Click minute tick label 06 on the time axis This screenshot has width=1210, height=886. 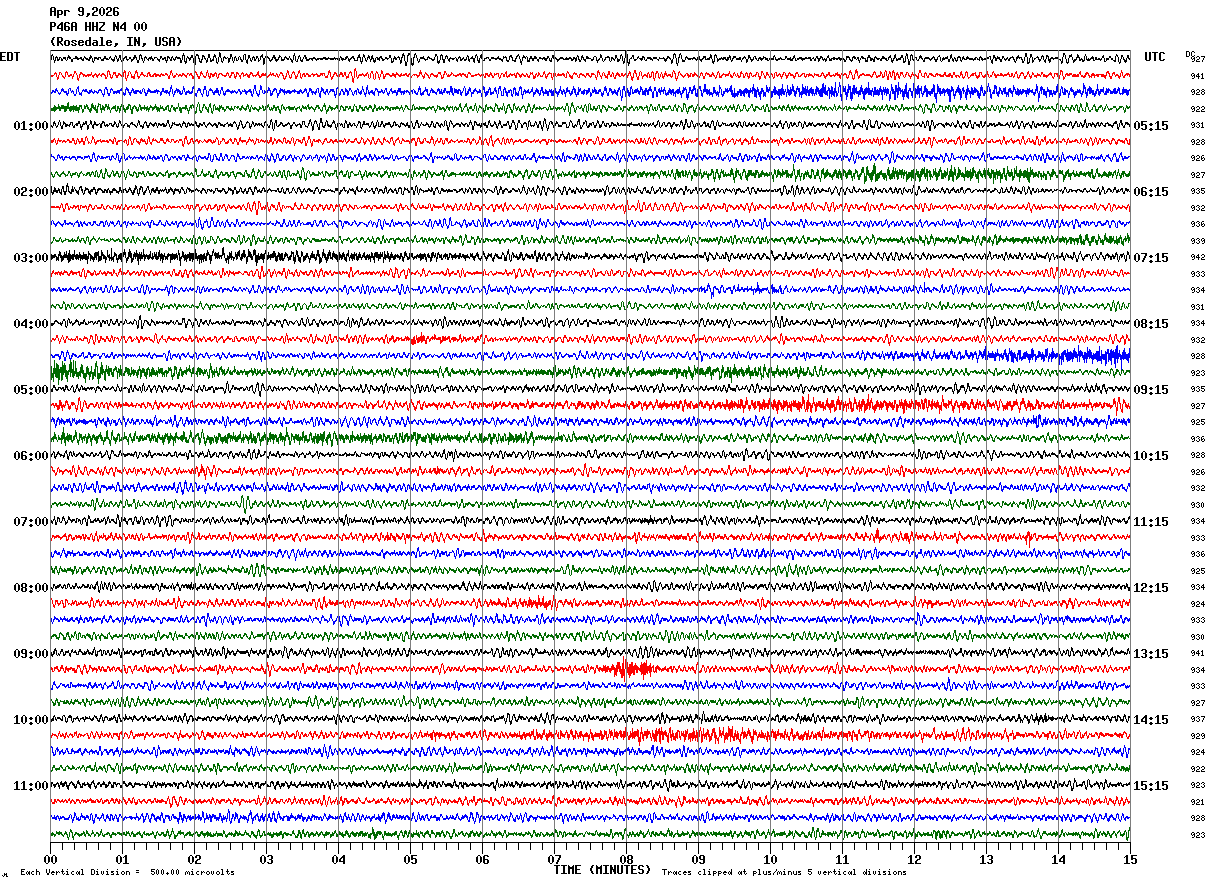(x=482, y=859)
